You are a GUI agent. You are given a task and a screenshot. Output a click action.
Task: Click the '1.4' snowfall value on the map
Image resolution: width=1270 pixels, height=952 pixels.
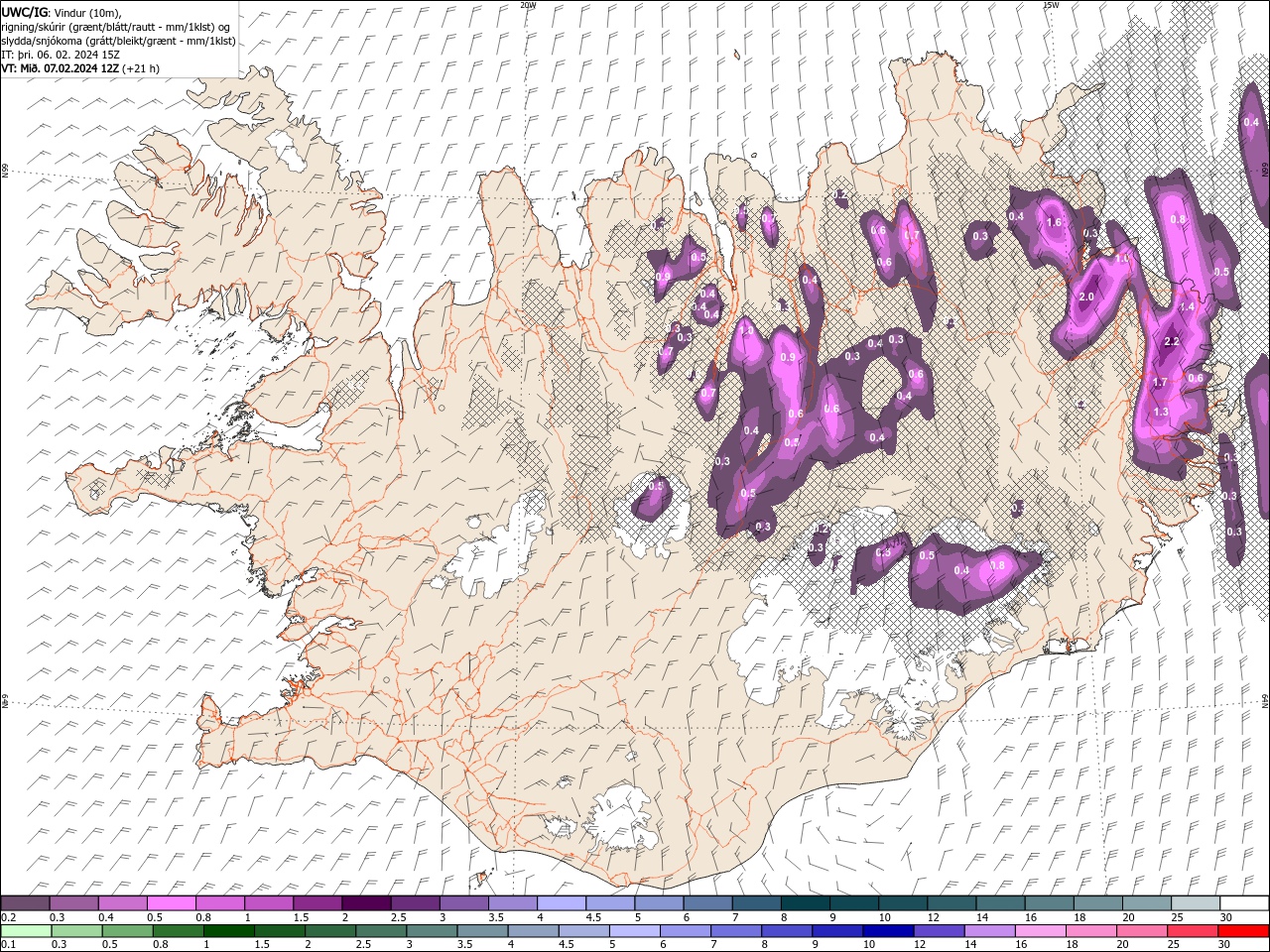pyautogui.click(x=1187, y=307)
